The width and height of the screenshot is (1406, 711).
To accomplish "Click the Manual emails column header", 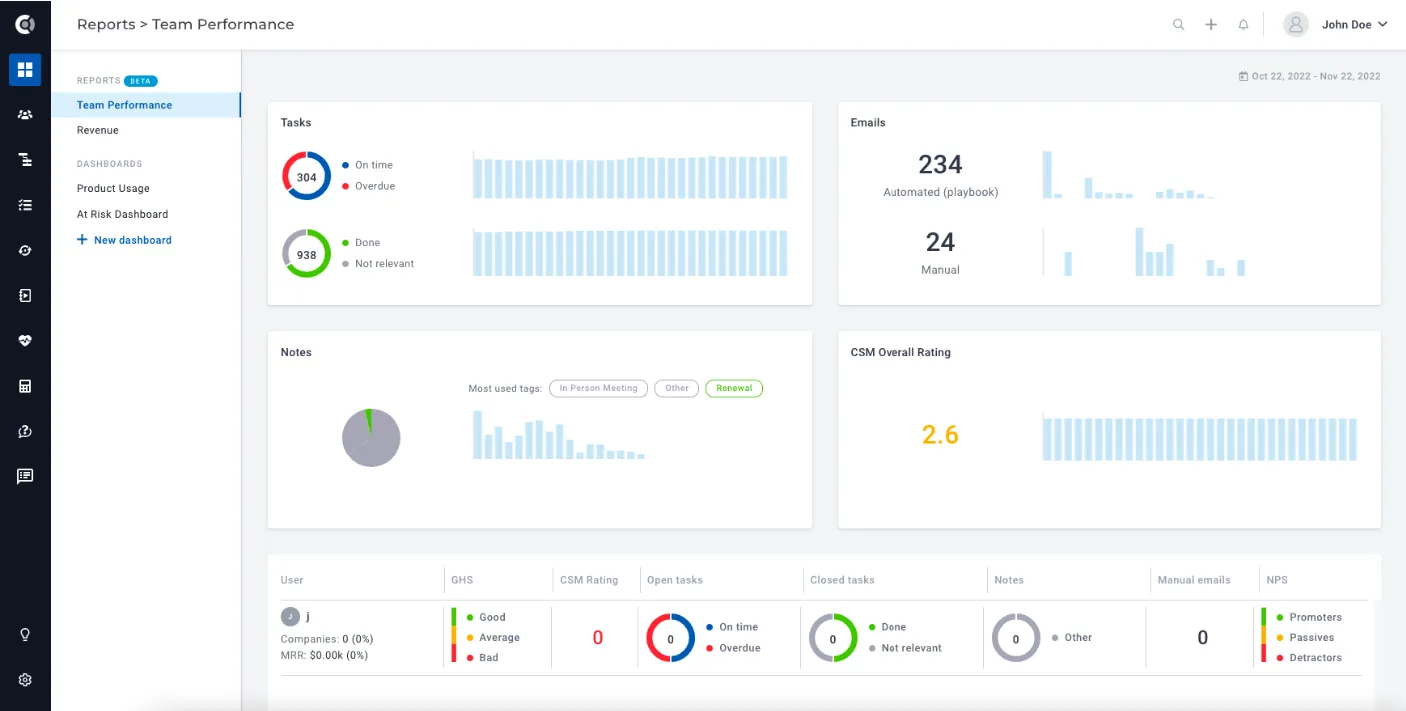I will (x=1194, y=580).
